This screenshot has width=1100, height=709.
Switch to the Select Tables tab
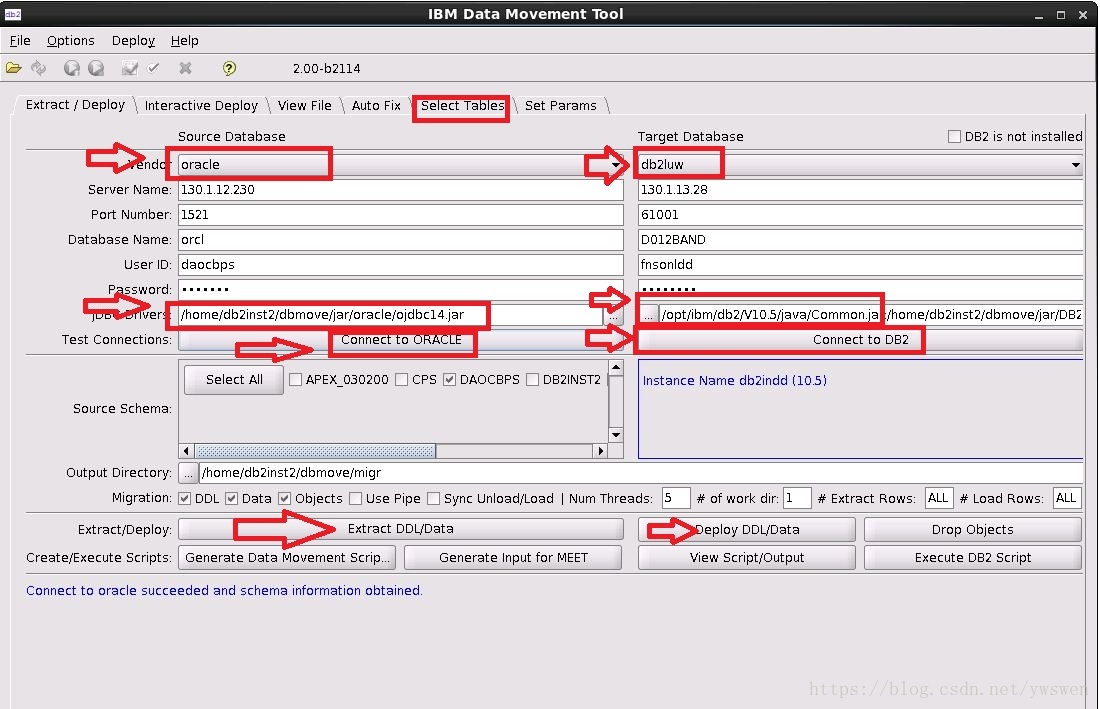(x=462, y=105)
